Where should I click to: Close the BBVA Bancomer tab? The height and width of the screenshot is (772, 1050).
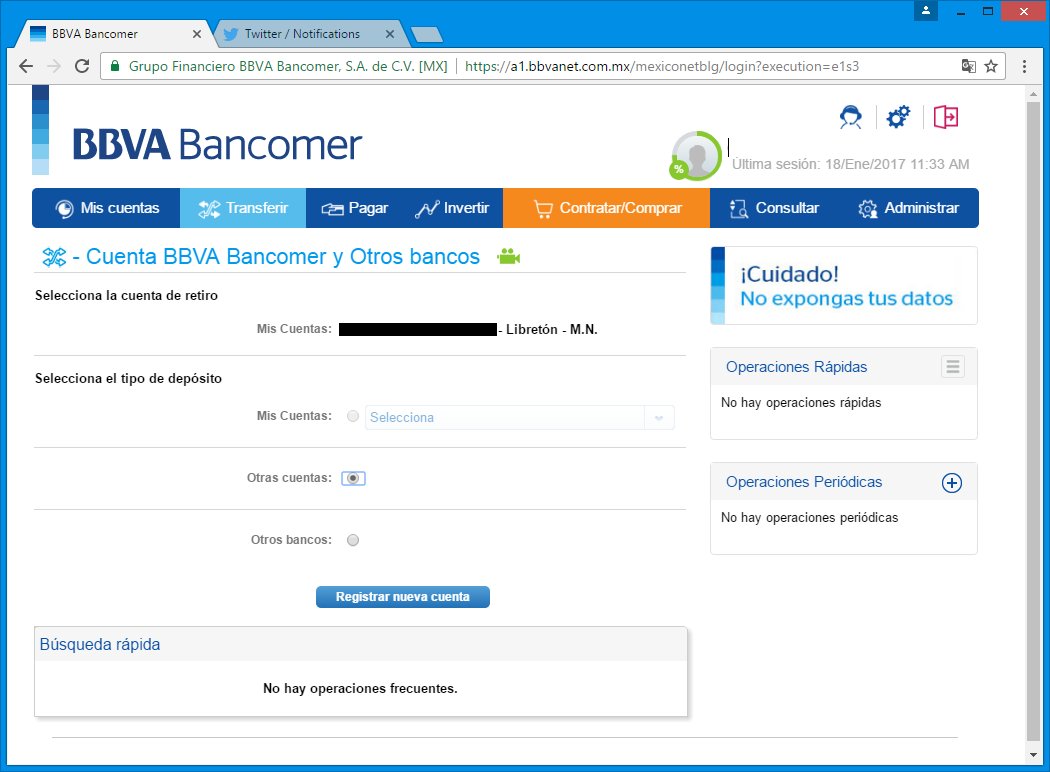pos(197,33)
